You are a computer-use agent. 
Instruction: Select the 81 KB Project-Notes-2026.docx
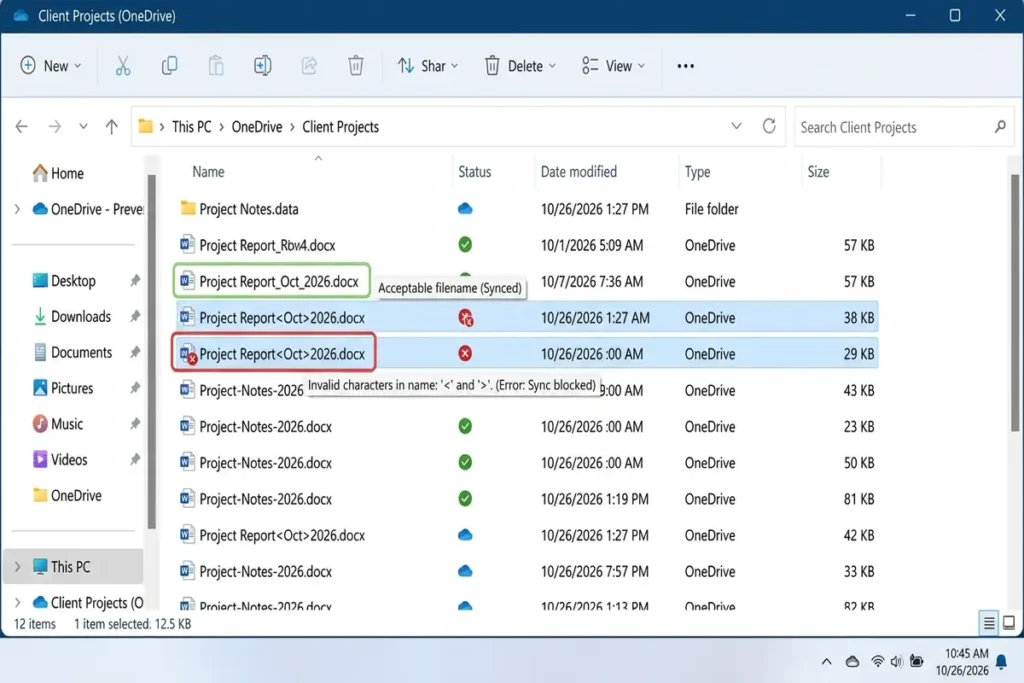[x=526, y=499]
